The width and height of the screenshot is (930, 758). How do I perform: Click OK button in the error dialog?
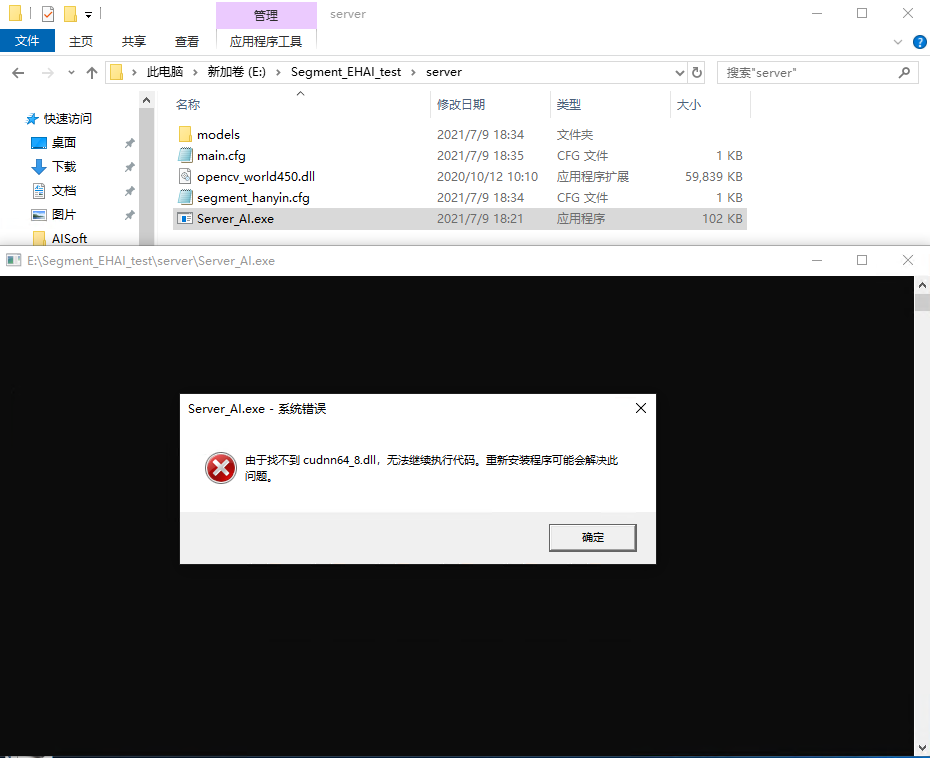592,537
